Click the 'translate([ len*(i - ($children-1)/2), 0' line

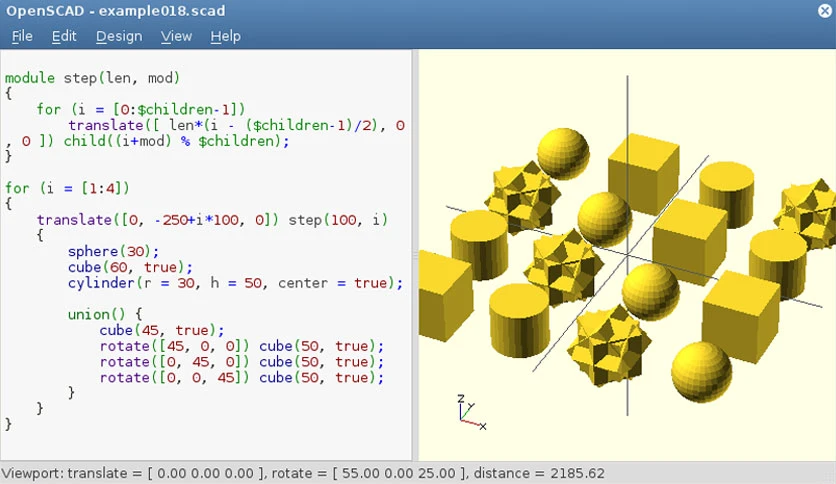(x=236, y=125)
